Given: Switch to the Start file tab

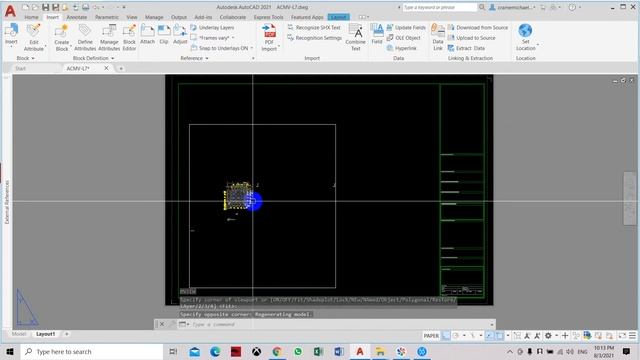Looking at the screenshot, I should point(20,68).
